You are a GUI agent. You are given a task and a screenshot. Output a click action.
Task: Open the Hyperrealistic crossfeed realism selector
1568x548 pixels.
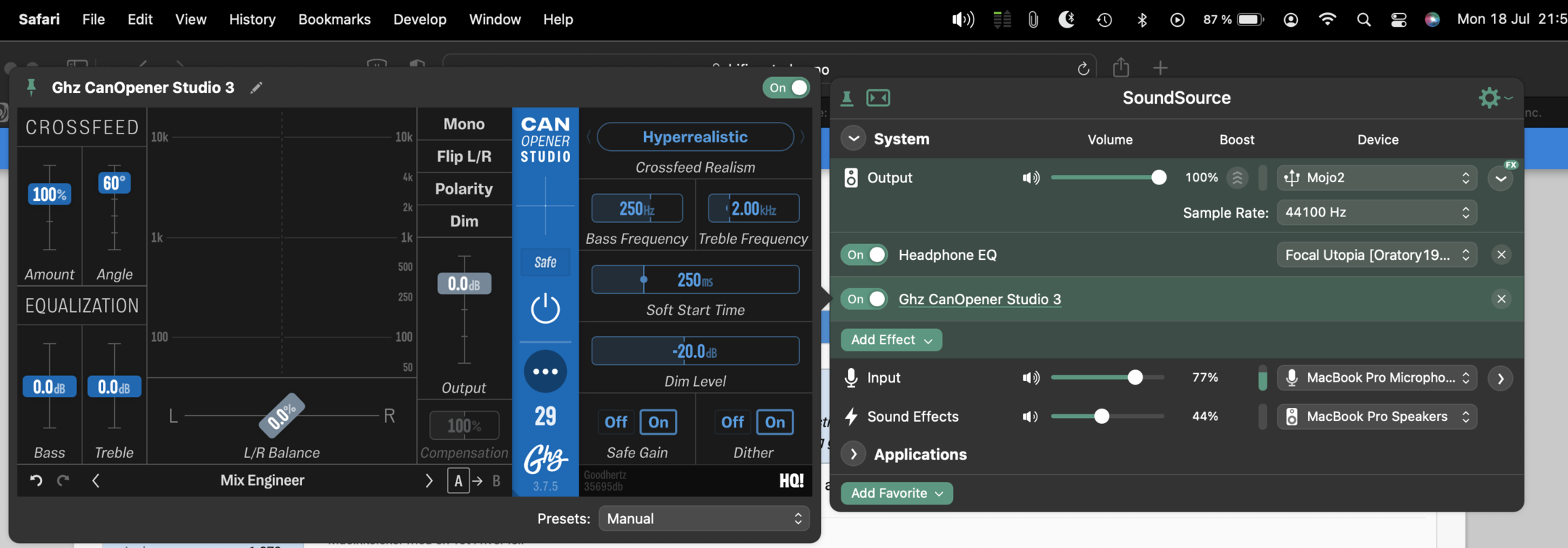point(695,137)
